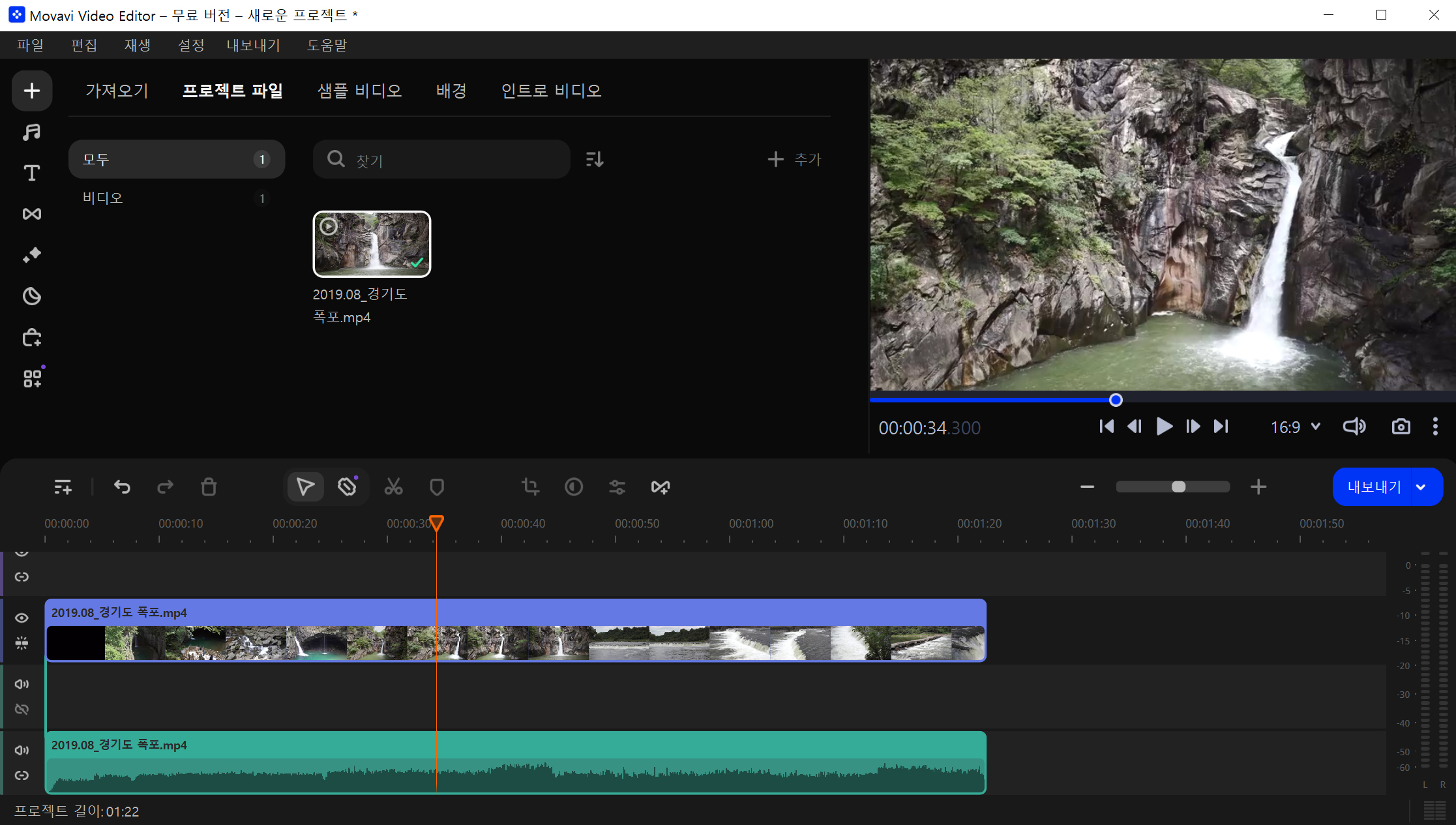1456x825 pixels.
Task: Delete selected clip with trash icon
Action: (x=209, y=487)
